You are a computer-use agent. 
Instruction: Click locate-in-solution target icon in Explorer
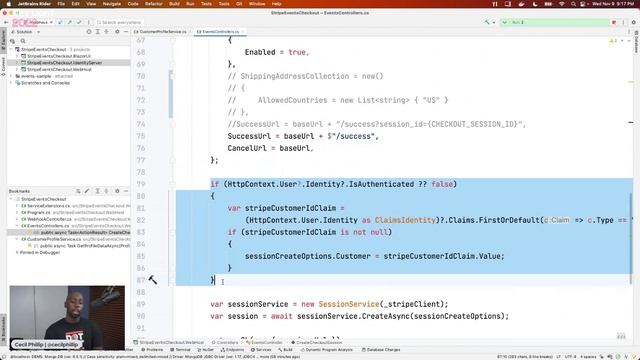pyautogui.click(x=89, y=31)
